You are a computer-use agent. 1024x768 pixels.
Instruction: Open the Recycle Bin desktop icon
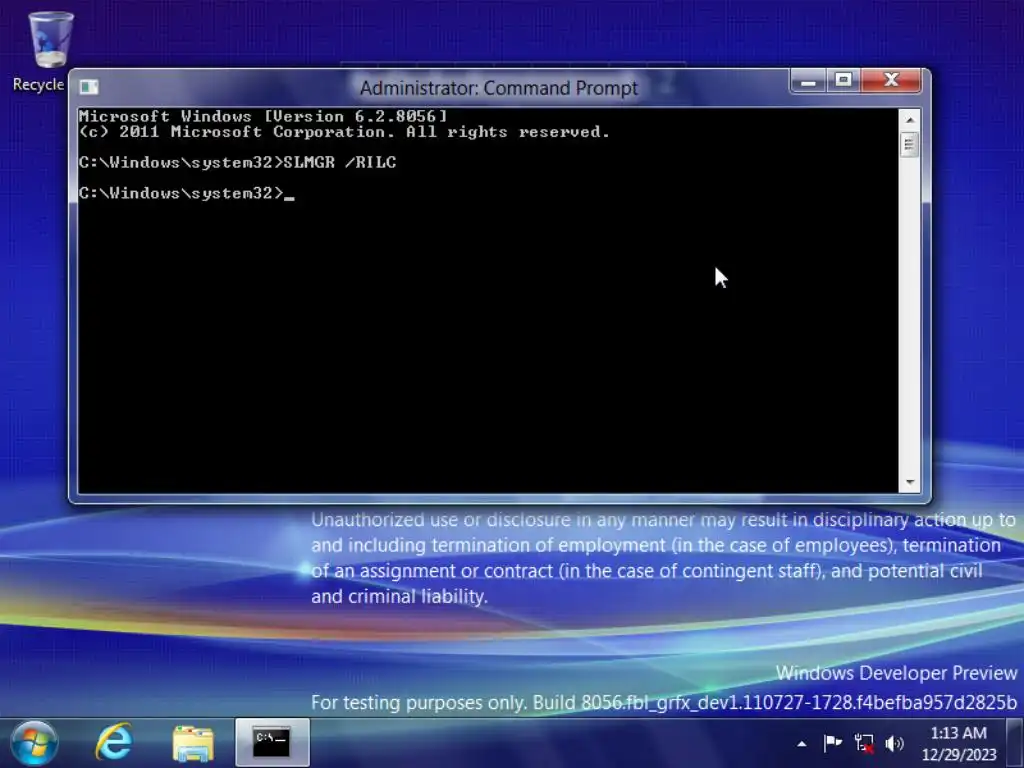point(50,40)
